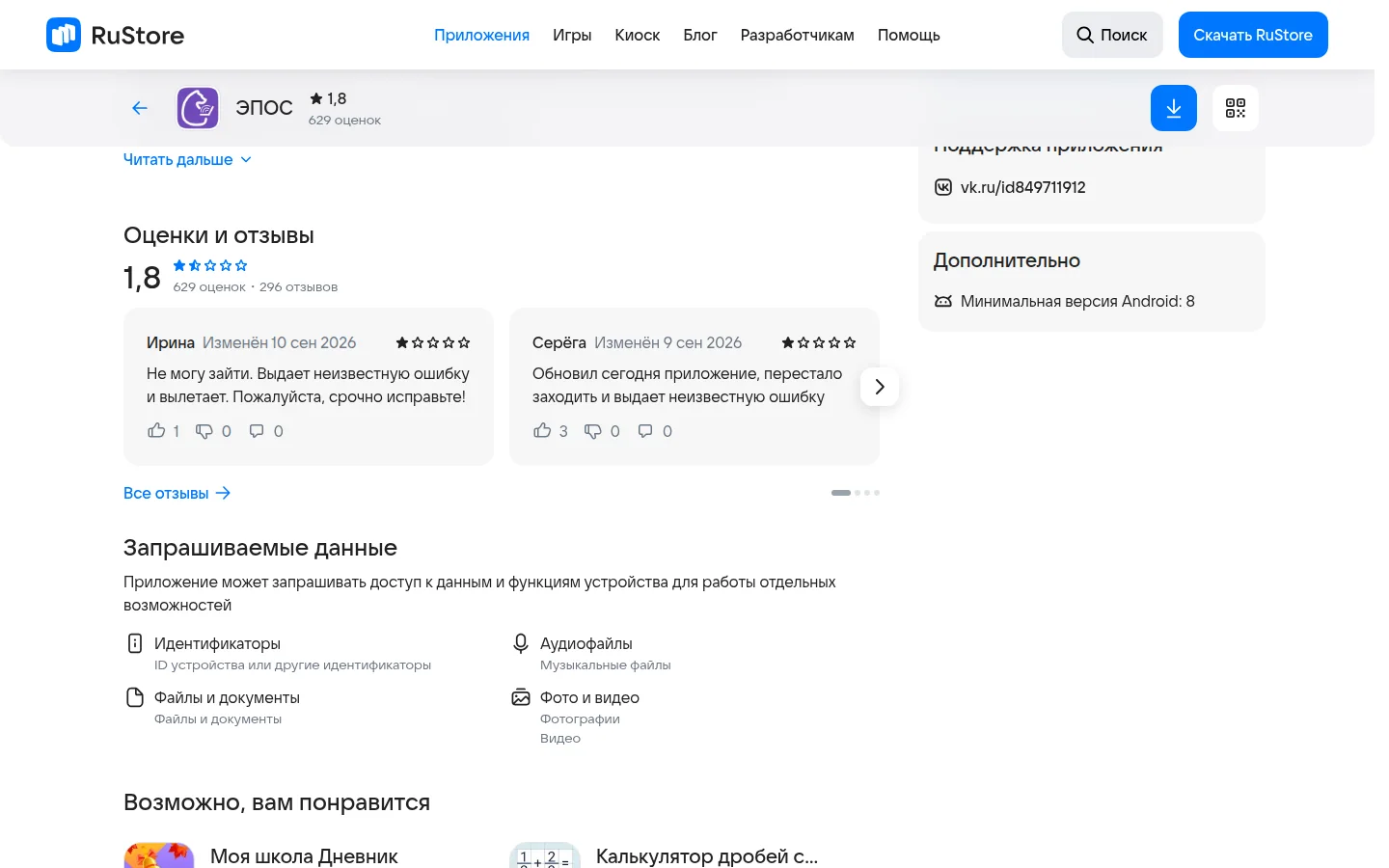Open the Моя школа Дневник app thumbnail
This screenshot has height=868, width=1389.
[x=159, y=854]
